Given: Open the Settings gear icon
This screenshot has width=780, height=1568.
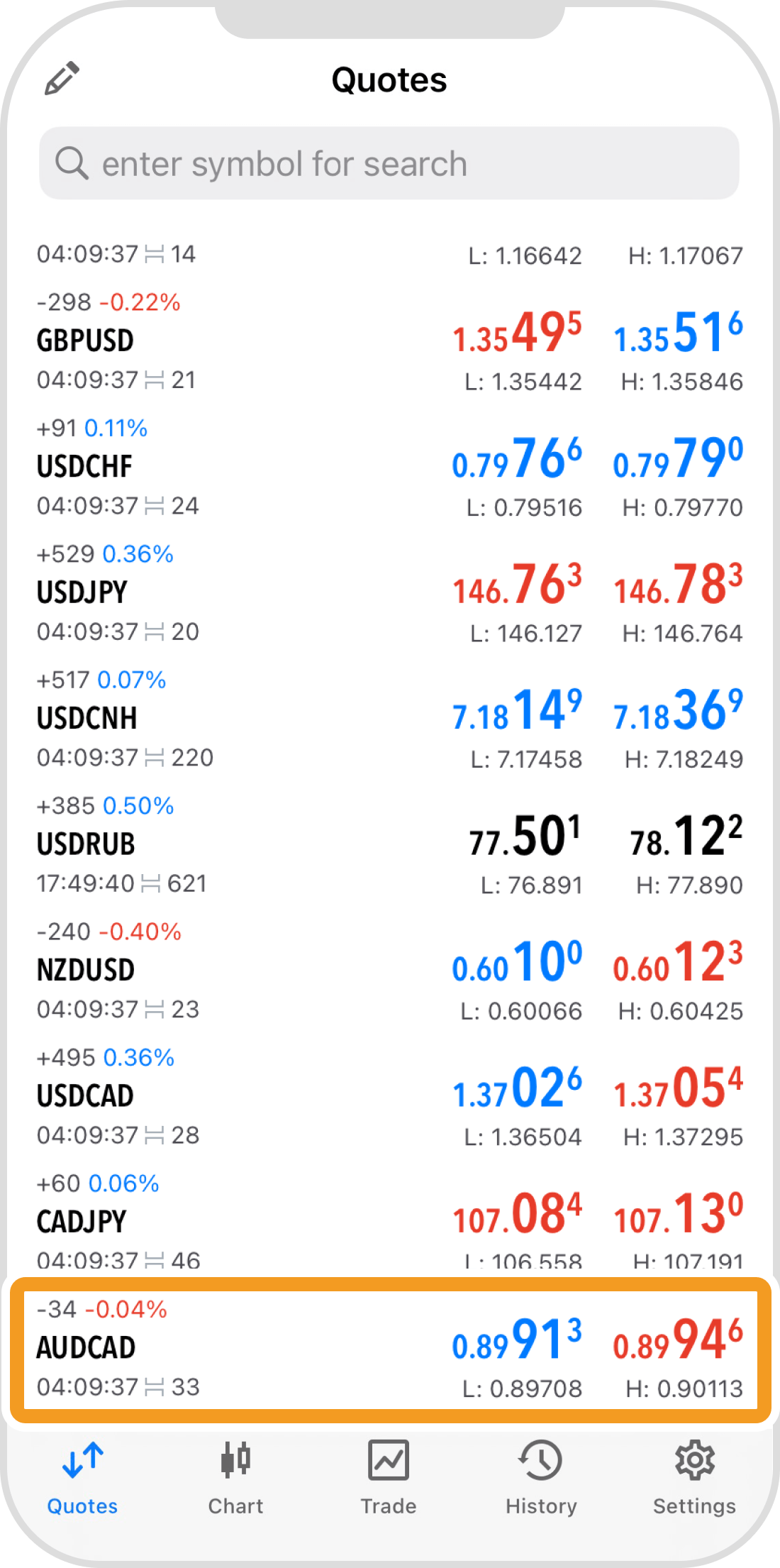Looking at the screenshot, I should pyautogui.click(x=694, y=1460).
